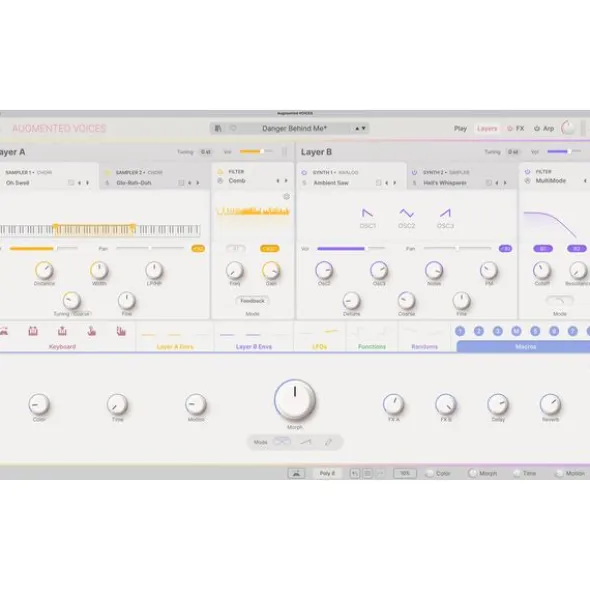Viewport: 590px width, 591px height.
Task: Select next sample for Gle-Rah-Doh
Action: [x=198, y=183]
